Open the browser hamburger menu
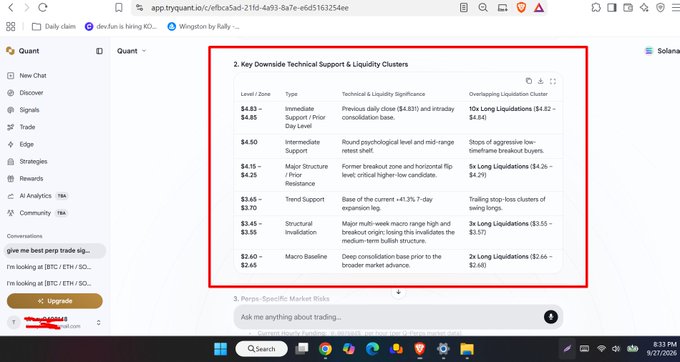 pos(675,7)
